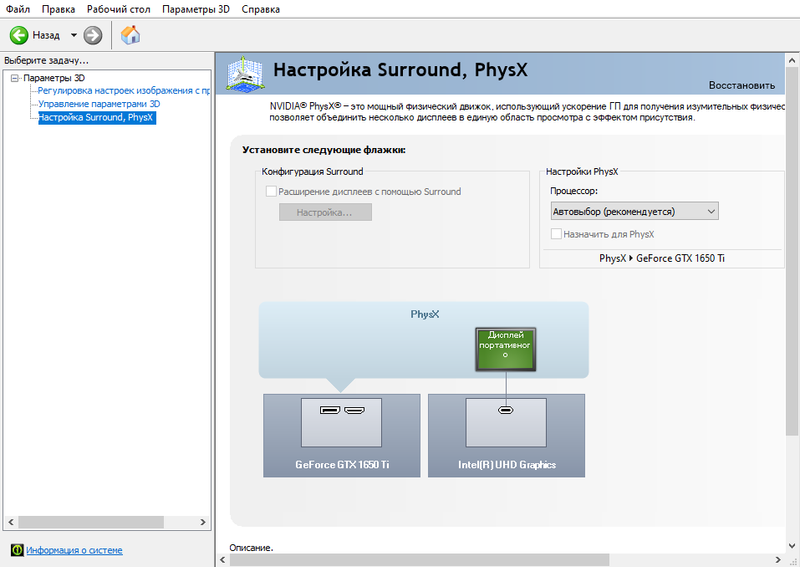Click the 'Восстановить' link
The image size is (800, 567).
click(741, 85)
